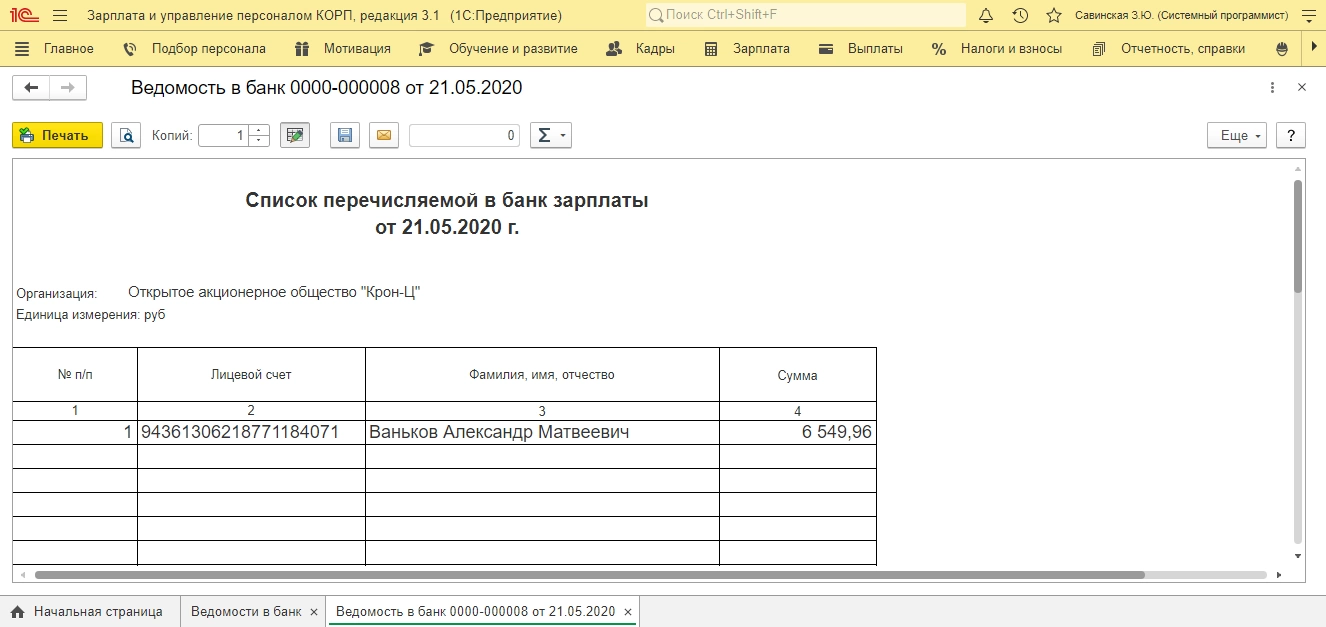Open the Выплаты section
The height and width of the screenshot is (627, 1326).
click(x=860, y=48)
